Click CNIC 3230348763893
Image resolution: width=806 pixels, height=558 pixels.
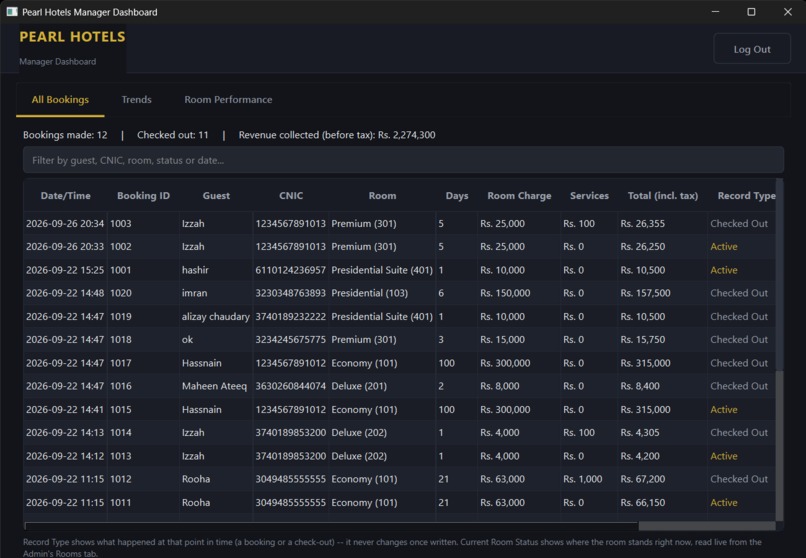point(290,293)
